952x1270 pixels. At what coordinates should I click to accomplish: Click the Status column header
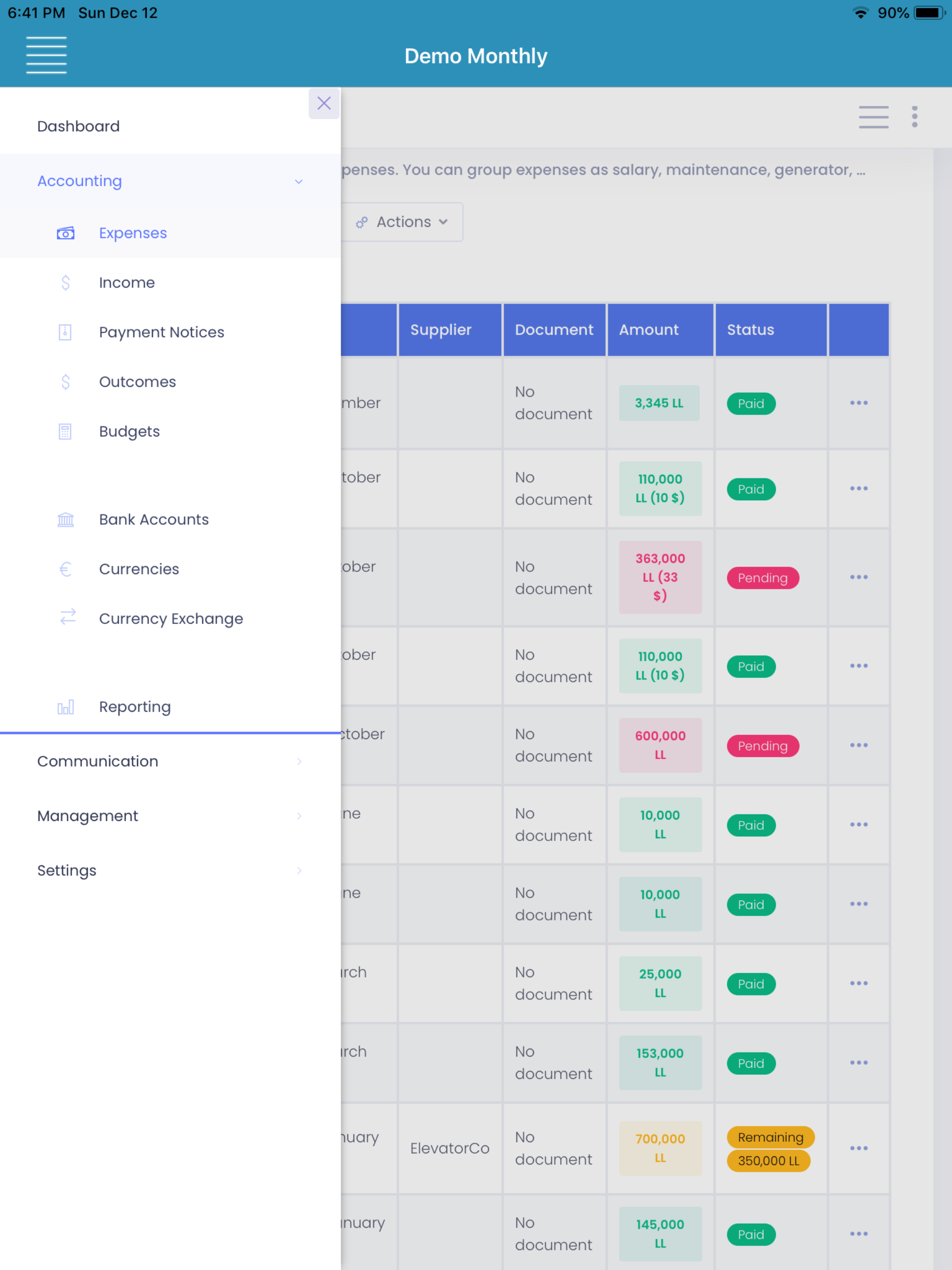(771, 330)
